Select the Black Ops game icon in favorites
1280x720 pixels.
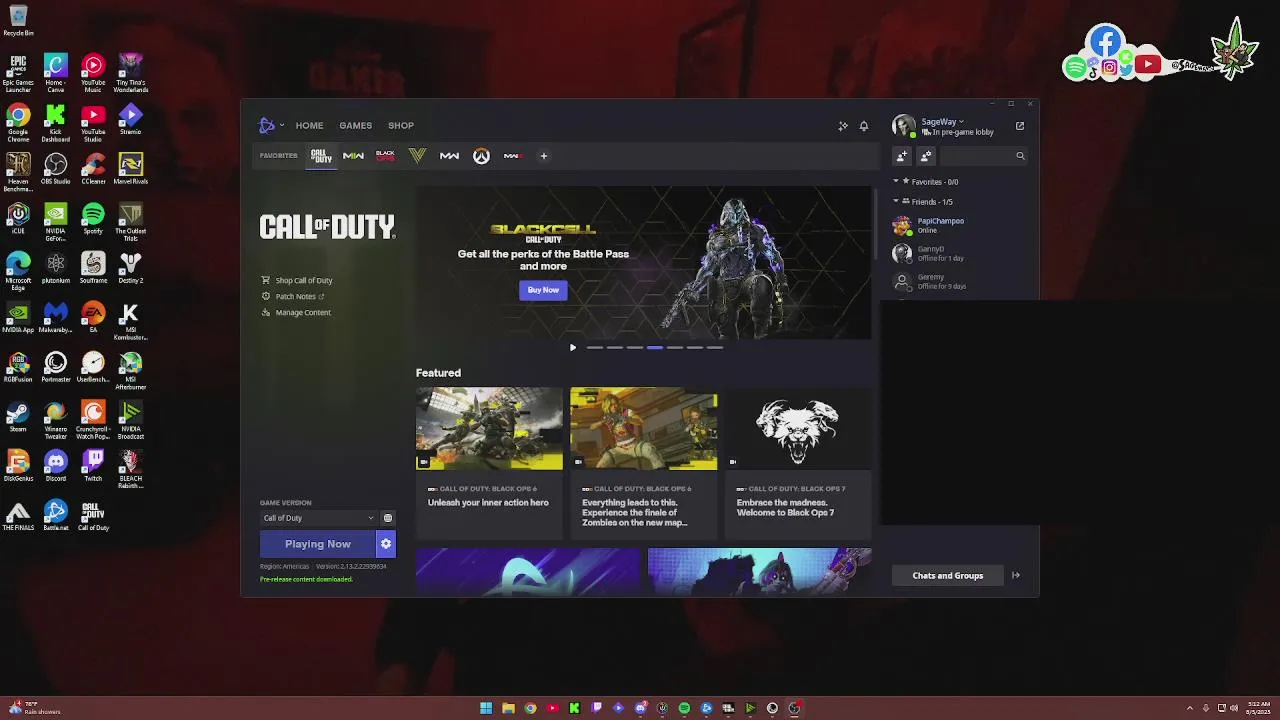[x=385, y=156]
